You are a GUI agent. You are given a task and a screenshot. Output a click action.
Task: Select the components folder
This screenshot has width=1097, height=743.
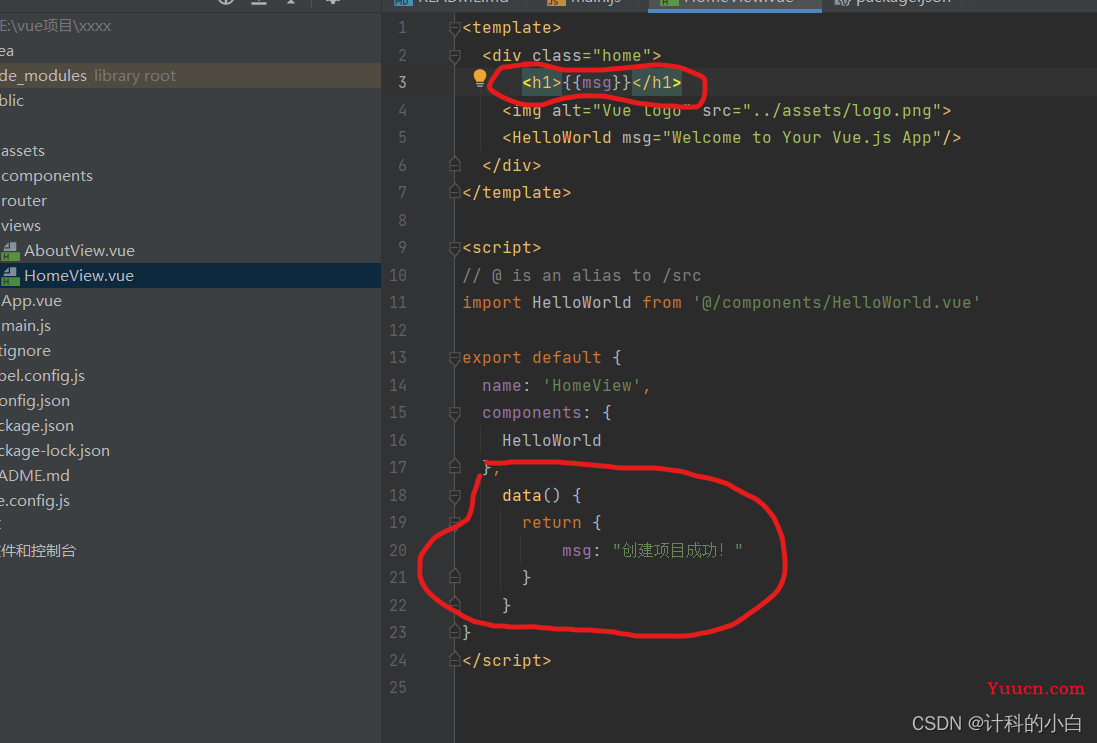pyautogui.click(x=46, y=176)
